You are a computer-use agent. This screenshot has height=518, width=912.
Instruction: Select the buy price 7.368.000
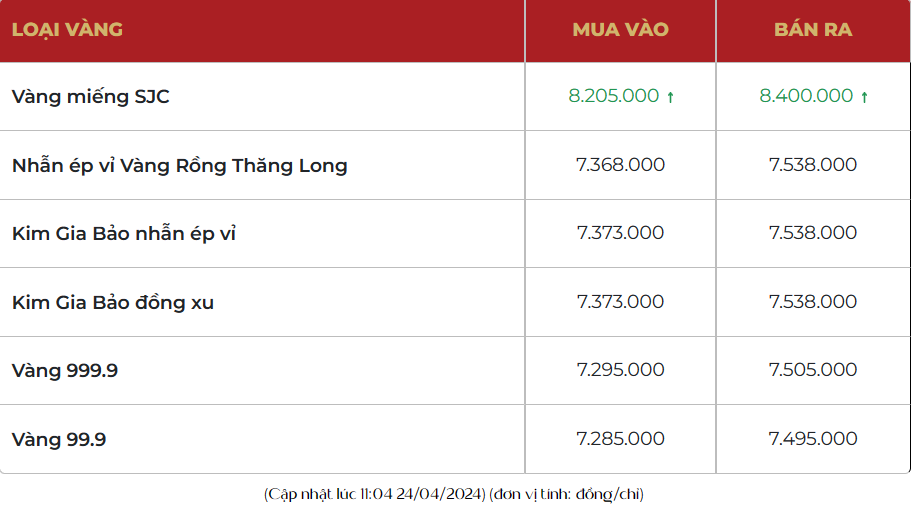coord(621,164)
